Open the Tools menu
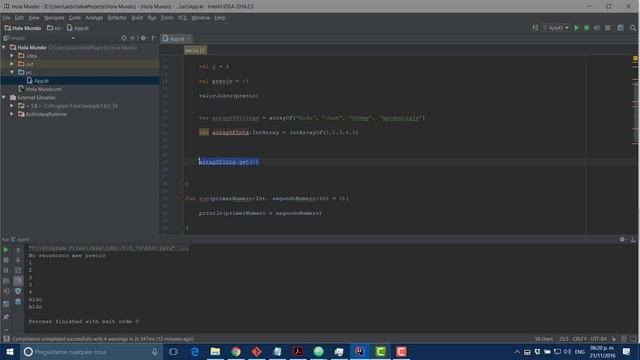The height and width of the screenshot is (360, 640). coord(167,18)
